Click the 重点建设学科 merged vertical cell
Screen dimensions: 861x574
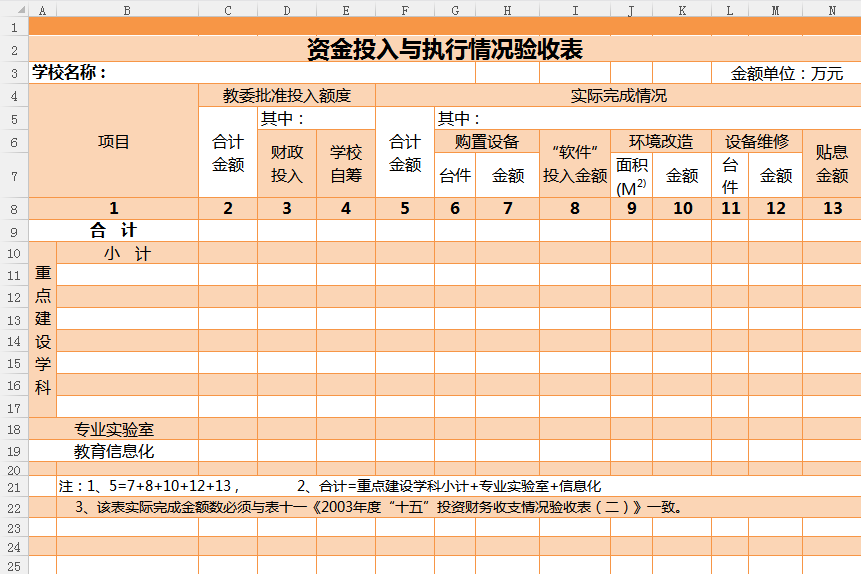pos(43,330)
